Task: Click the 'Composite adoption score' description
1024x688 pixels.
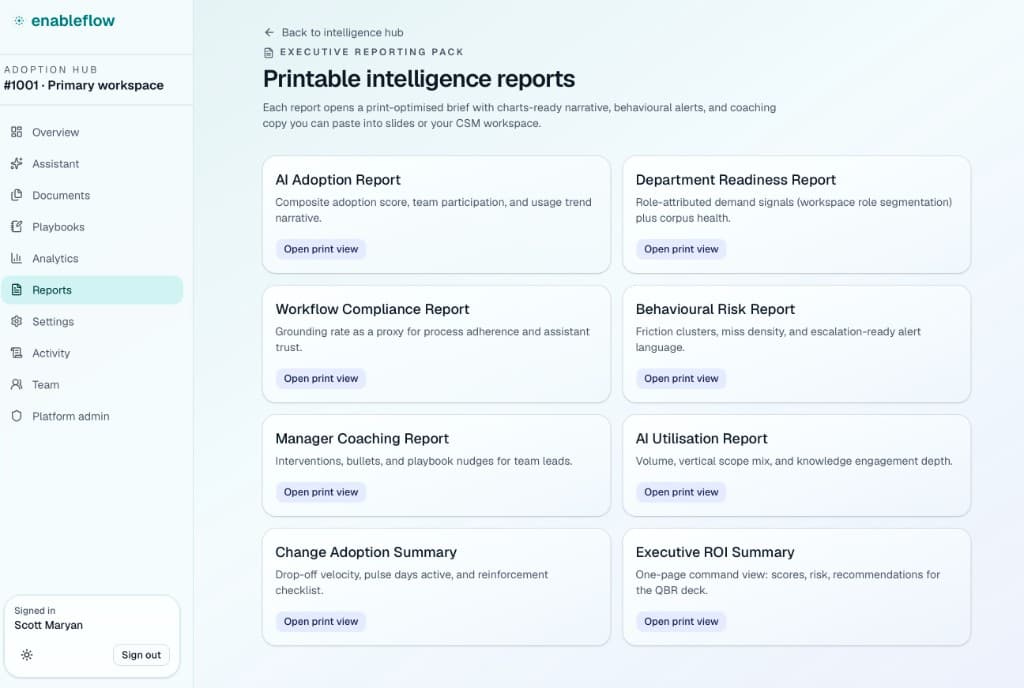Action: (433, 210)
